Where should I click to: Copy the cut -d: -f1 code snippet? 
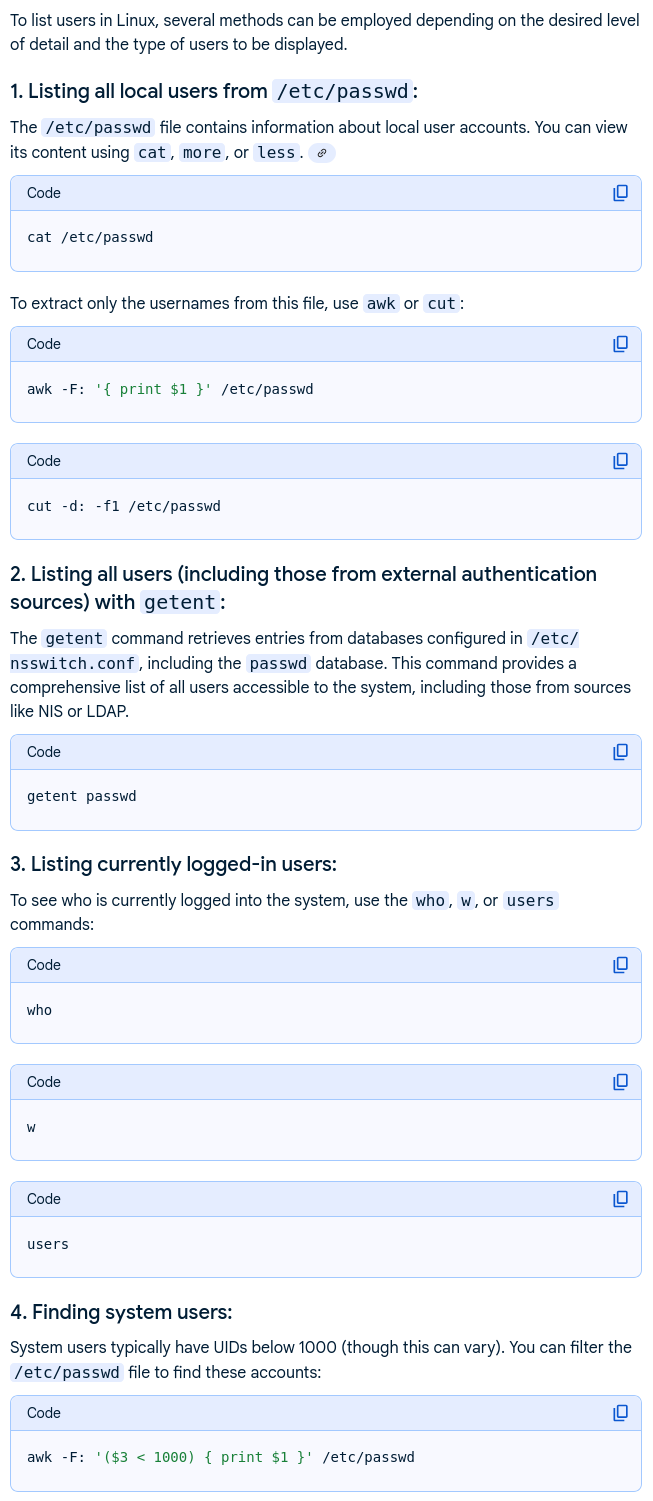tap(620, 461)
